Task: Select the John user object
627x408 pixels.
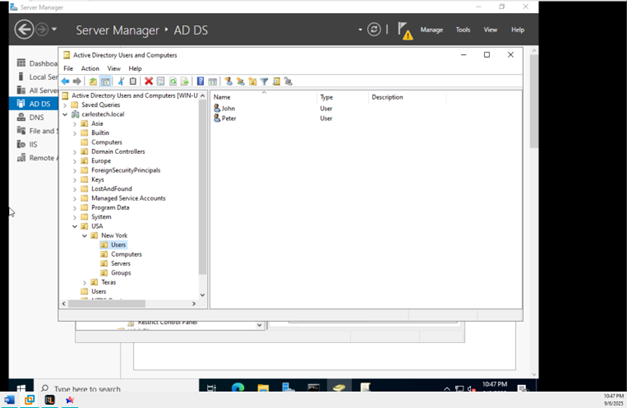Action: point(228,108)
